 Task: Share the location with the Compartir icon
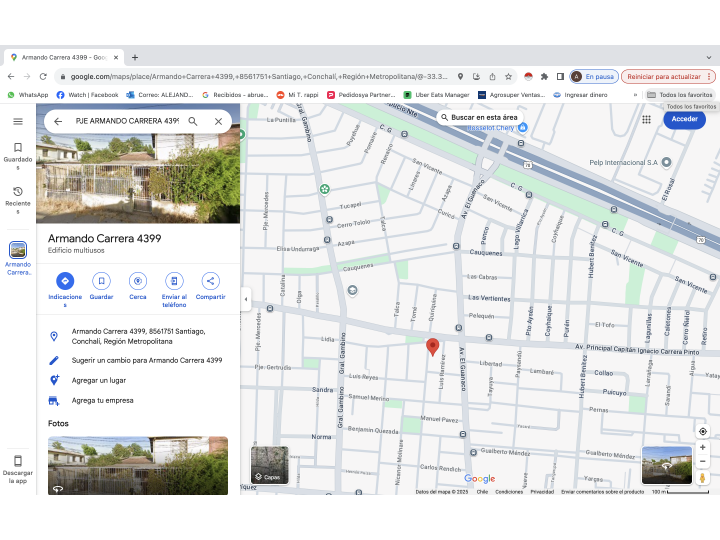[210, 281]
